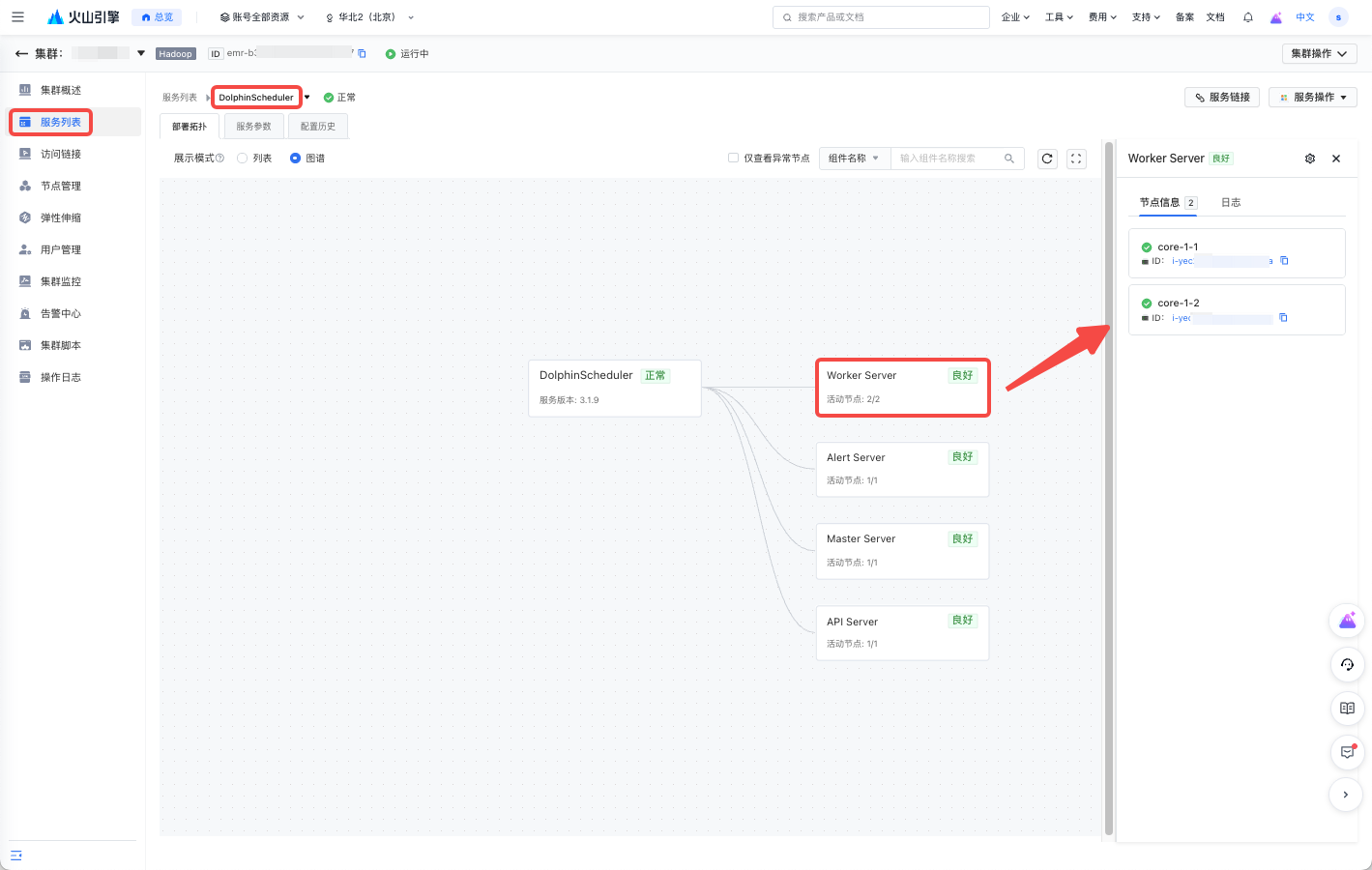This screenshot has width=1372, height=870.
Task: Check 仅查看异常节点 checkbox
Action: coord(733,158)
